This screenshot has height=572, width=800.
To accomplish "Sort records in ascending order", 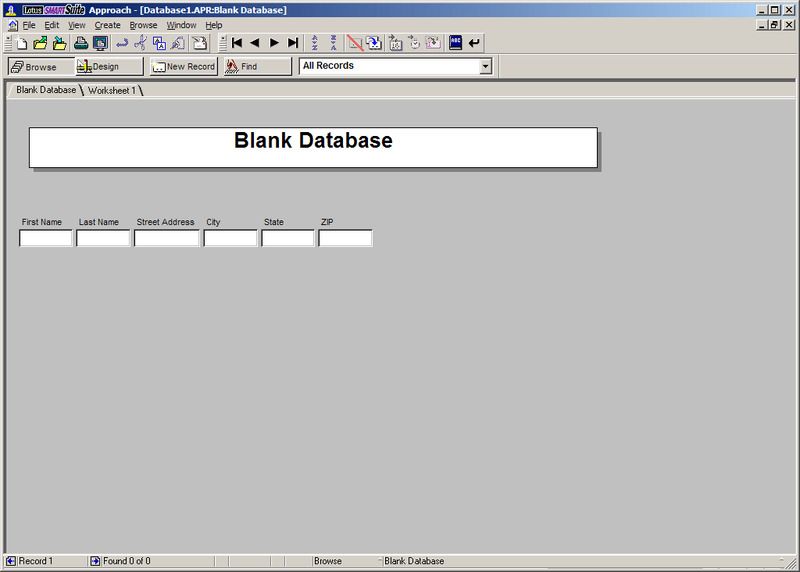I will pyautogui.click(x=315, y=43).
